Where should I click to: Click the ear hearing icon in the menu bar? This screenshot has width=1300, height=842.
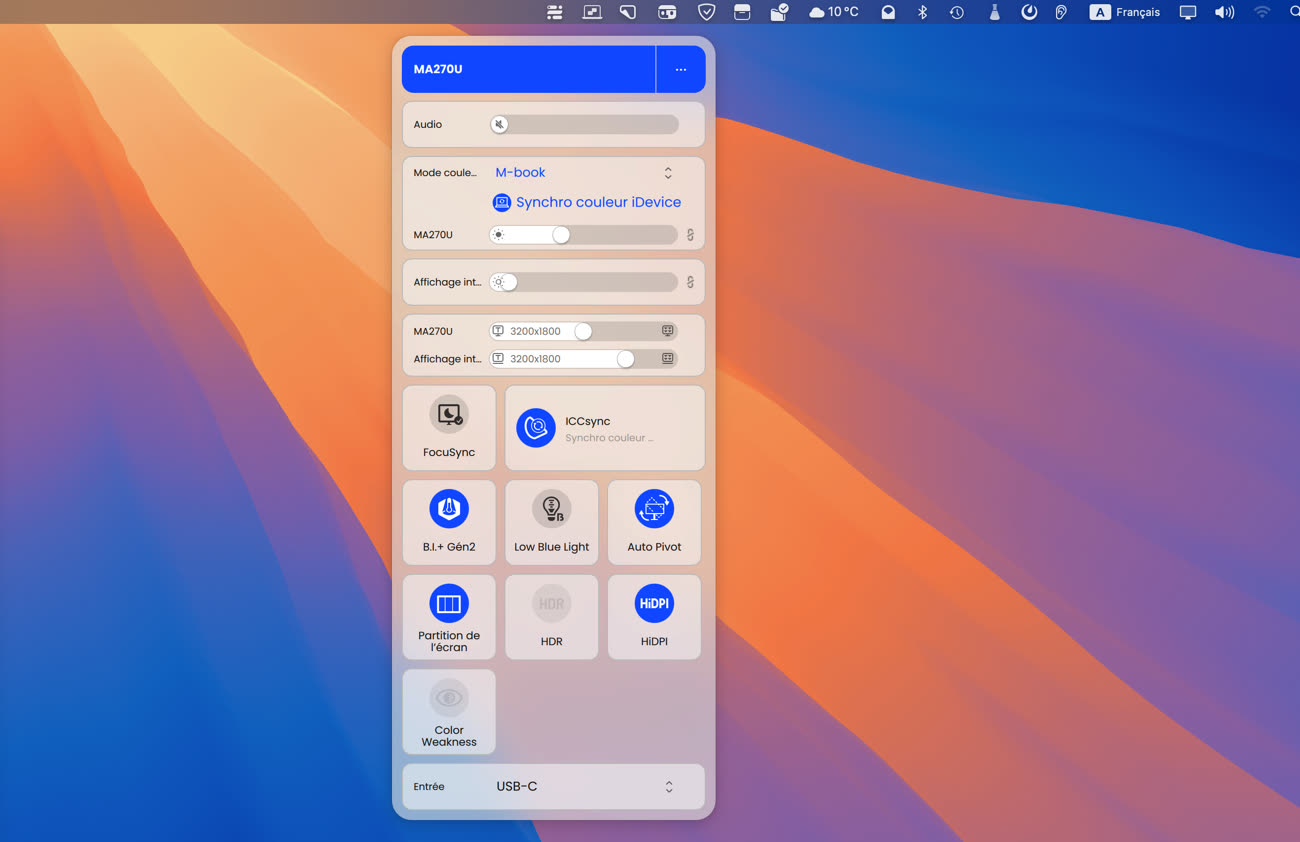[x=1061, y=12]
